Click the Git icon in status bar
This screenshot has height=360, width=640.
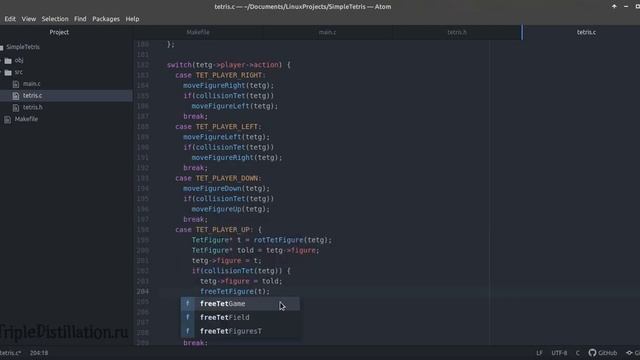coord(629,353)
